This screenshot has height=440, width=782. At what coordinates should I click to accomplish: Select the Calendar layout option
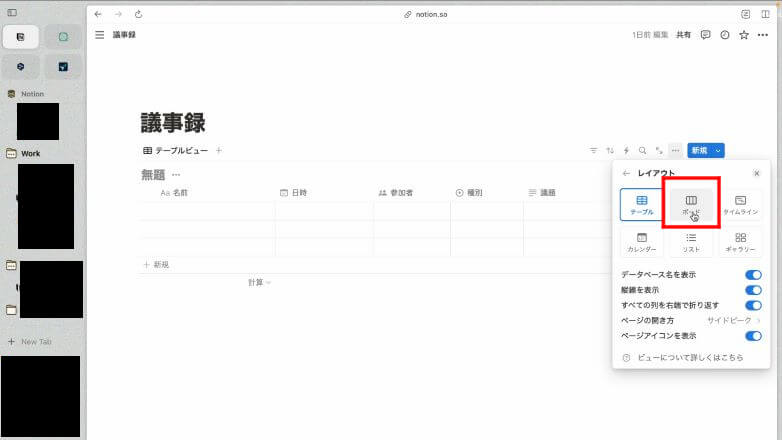642,242
